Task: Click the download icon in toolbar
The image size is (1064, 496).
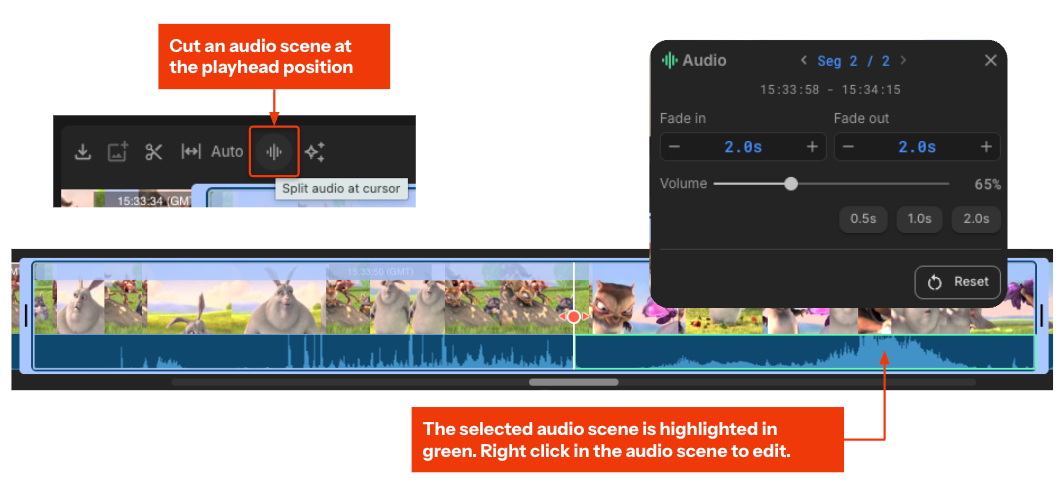Action: 83,152
